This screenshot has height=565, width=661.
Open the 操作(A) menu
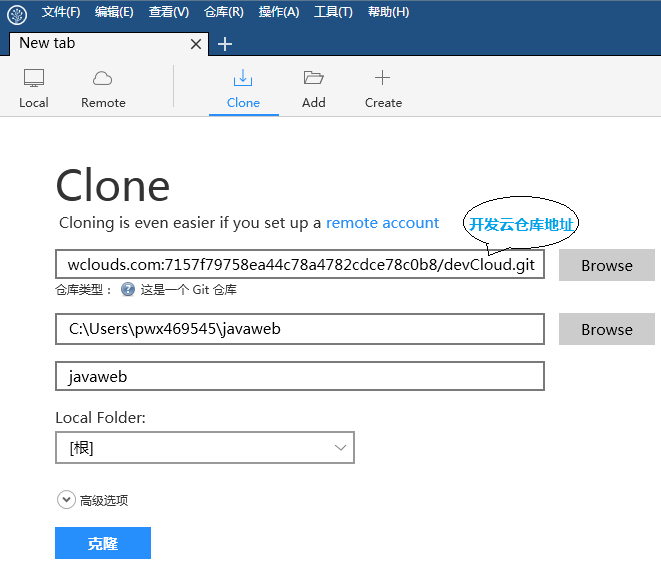tap(279, 12)
